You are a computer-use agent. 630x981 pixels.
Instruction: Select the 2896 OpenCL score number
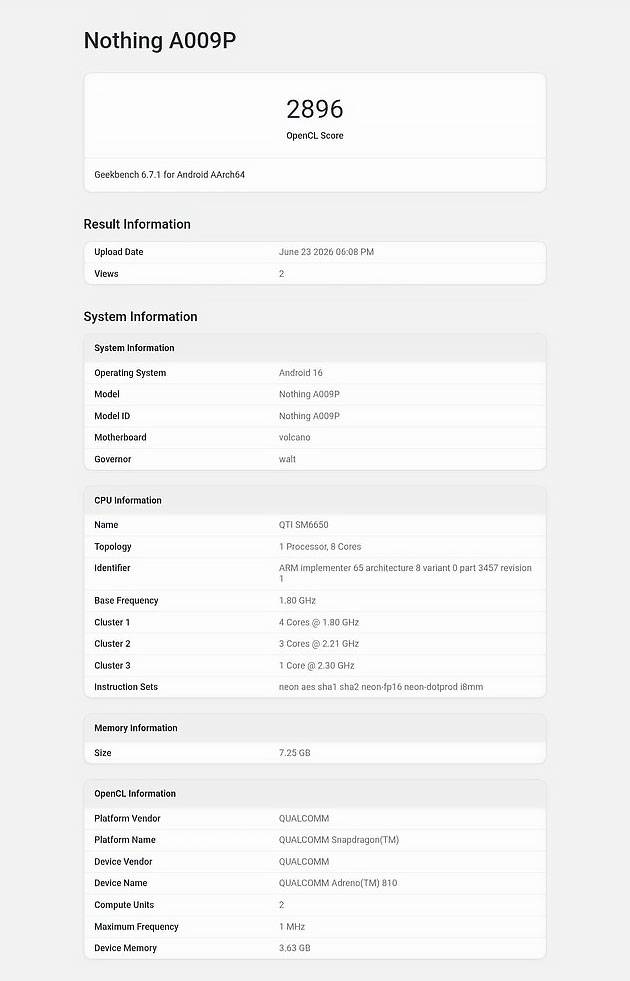pyautogui.click(x=315, y=109)
